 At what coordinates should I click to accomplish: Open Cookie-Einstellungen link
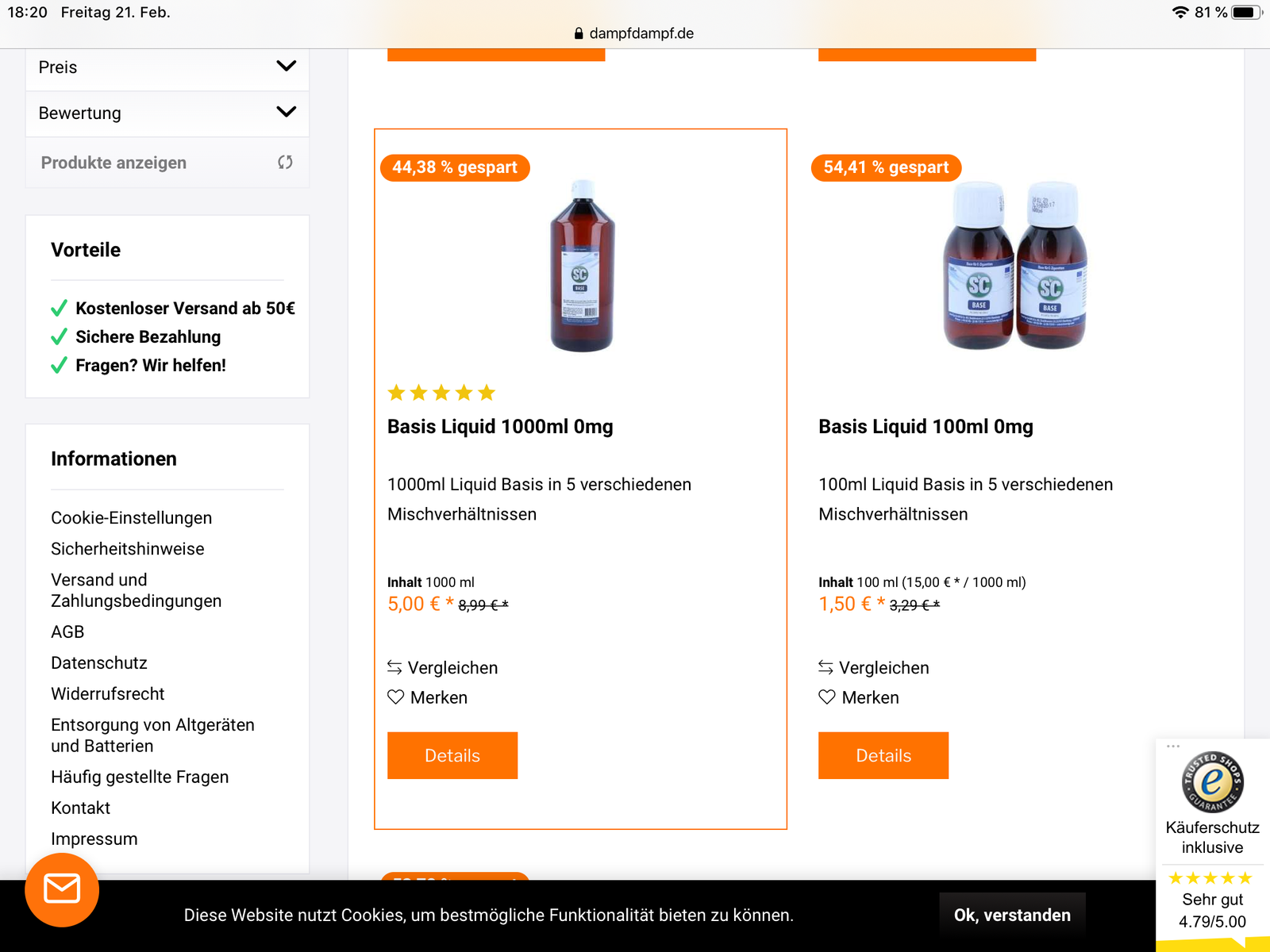(132, 518)
